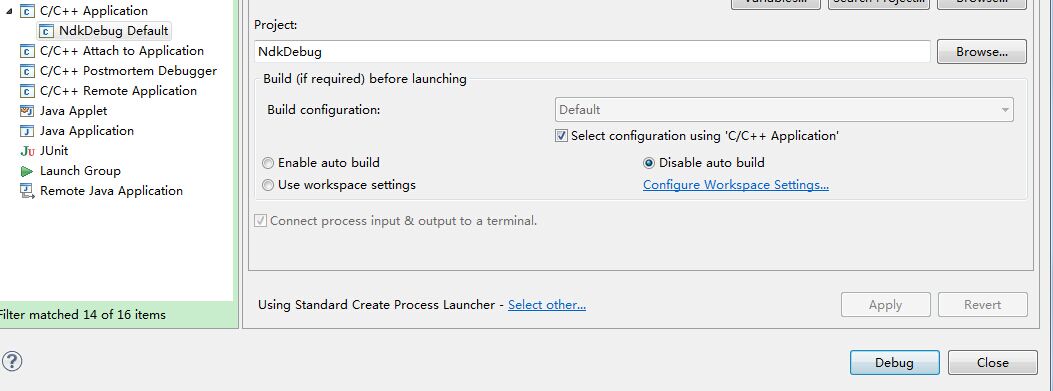Uncheck Select configuration using 'C/C++ Application'
This screenshot has width=1053, height=391.
click(561, 136)
